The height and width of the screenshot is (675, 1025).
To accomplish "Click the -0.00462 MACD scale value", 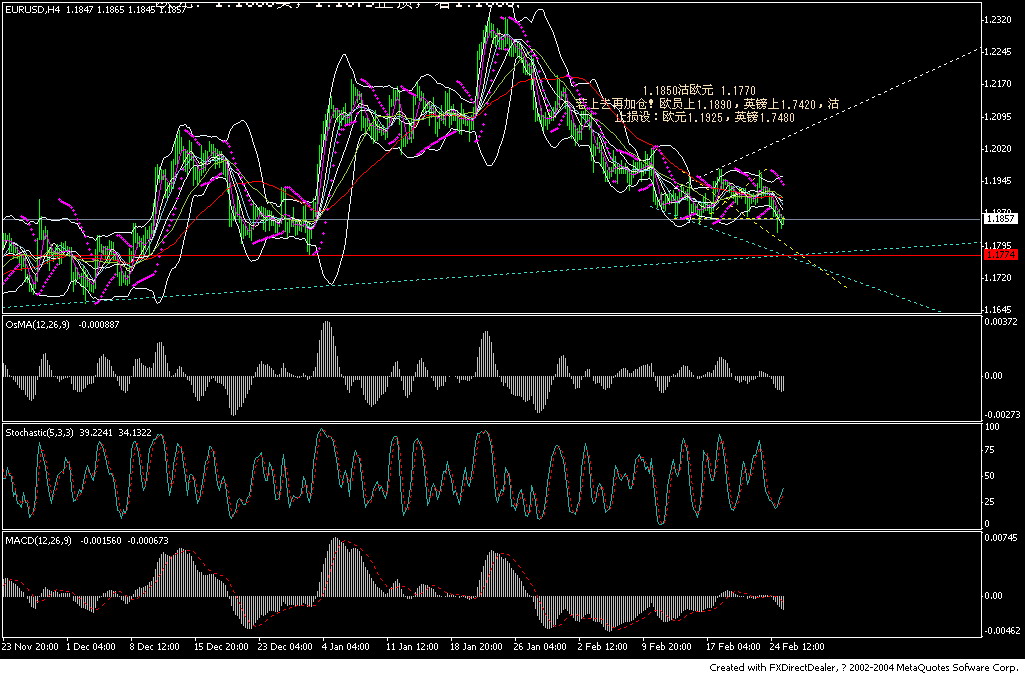I will click(x=1003, y=631).
